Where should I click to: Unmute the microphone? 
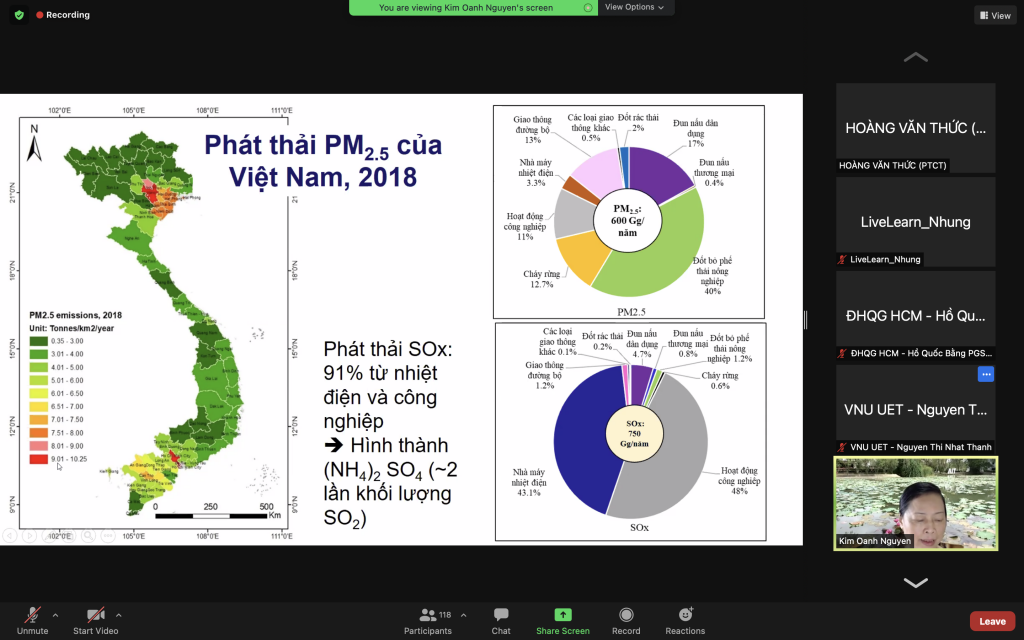(x=32, y=620)
